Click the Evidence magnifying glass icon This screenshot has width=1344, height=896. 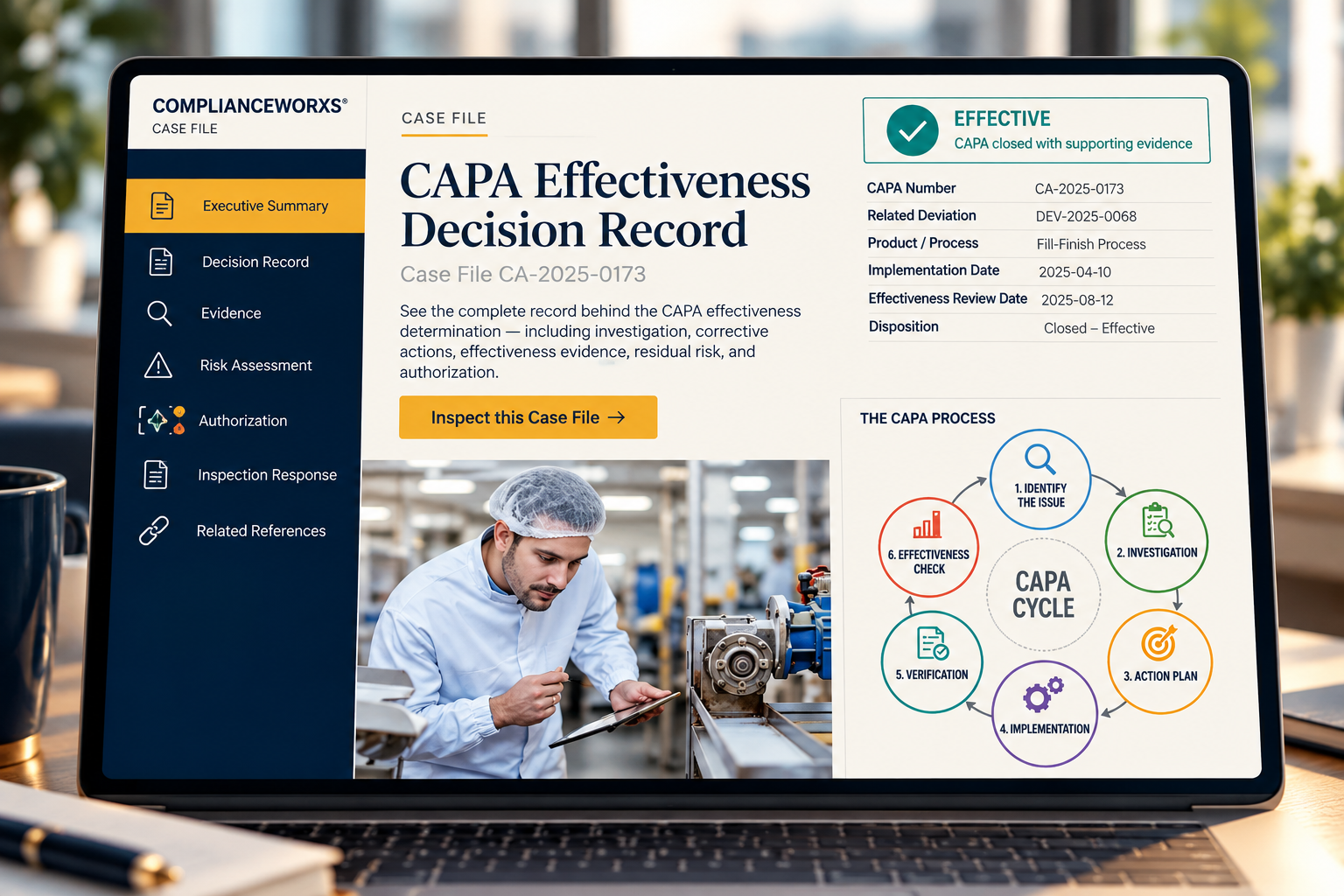pos(159,313)
